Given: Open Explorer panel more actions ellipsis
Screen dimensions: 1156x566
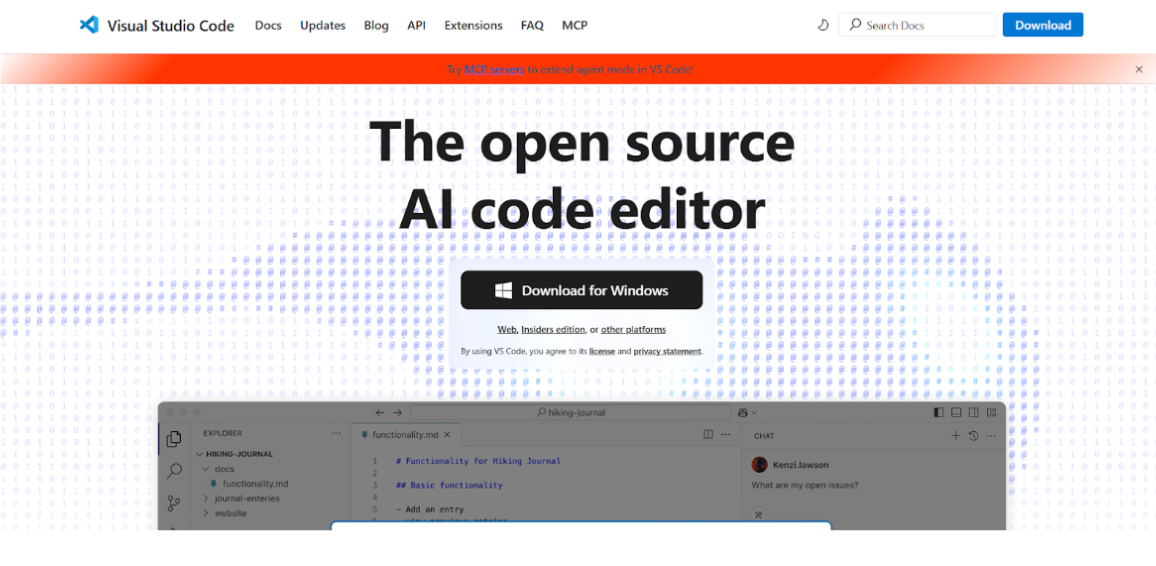Looking at the screenshot, I should 336,433.
